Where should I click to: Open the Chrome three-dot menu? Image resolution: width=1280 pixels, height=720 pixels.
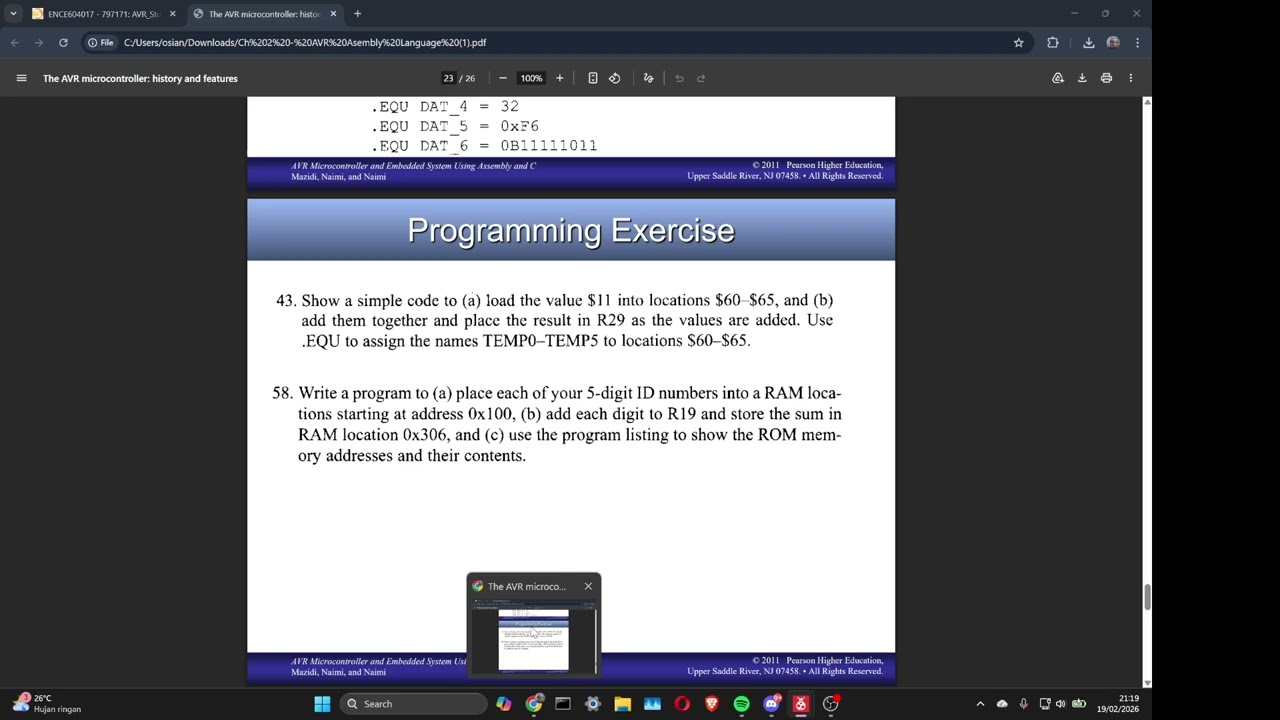[x=1137, y=42]
